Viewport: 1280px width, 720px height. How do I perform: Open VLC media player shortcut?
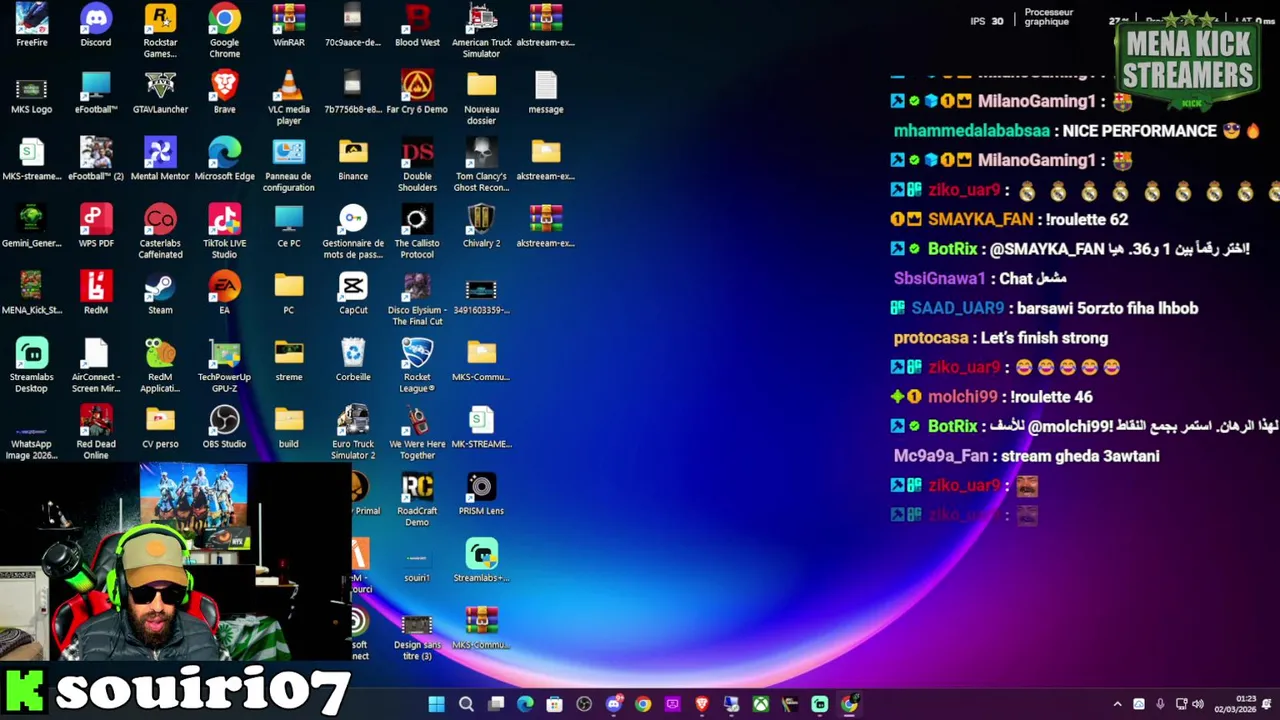(x=289, y=97)
